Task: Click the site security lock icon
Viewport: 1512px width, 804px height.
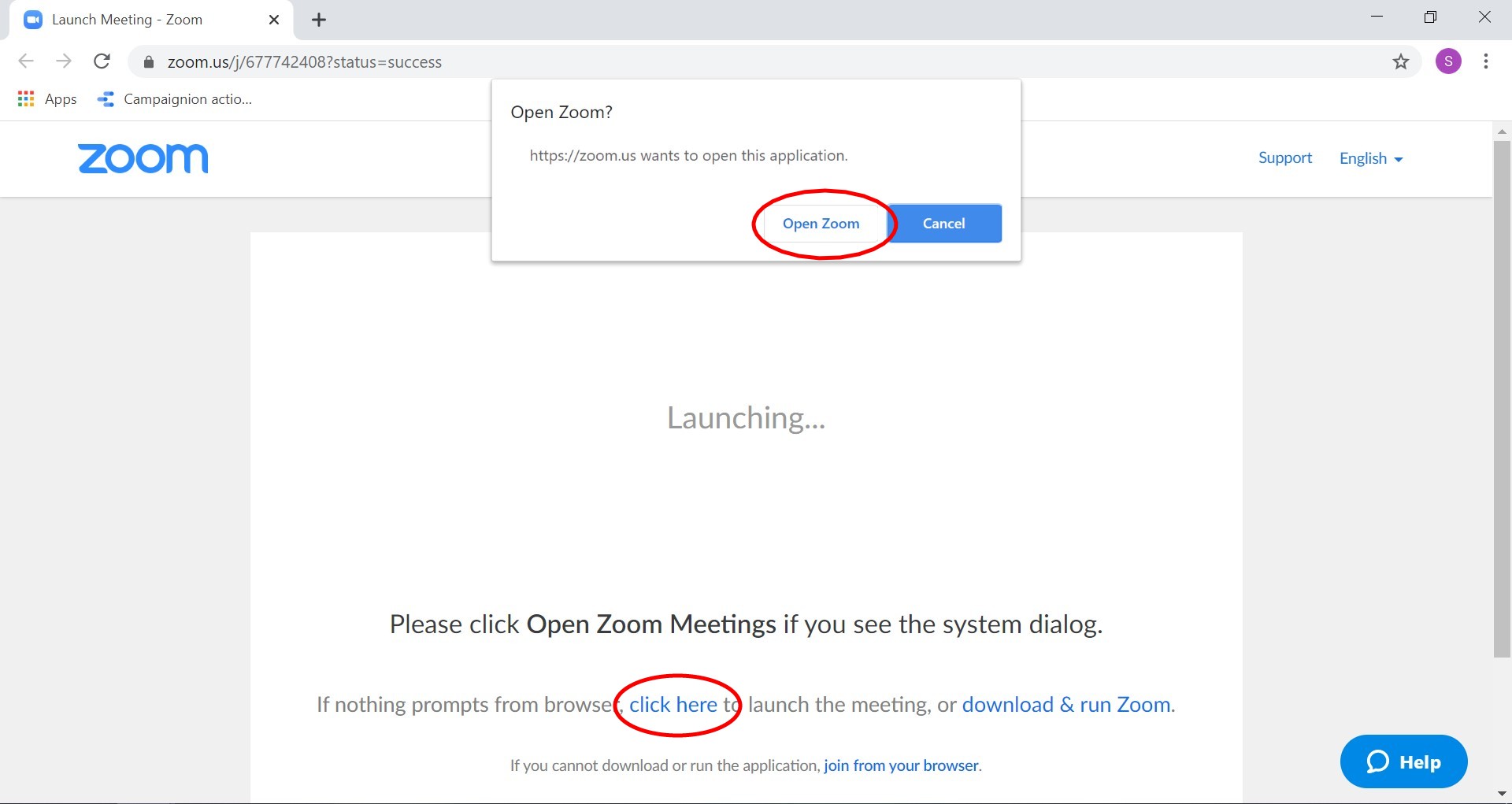Action: click(x=147, y=62)
